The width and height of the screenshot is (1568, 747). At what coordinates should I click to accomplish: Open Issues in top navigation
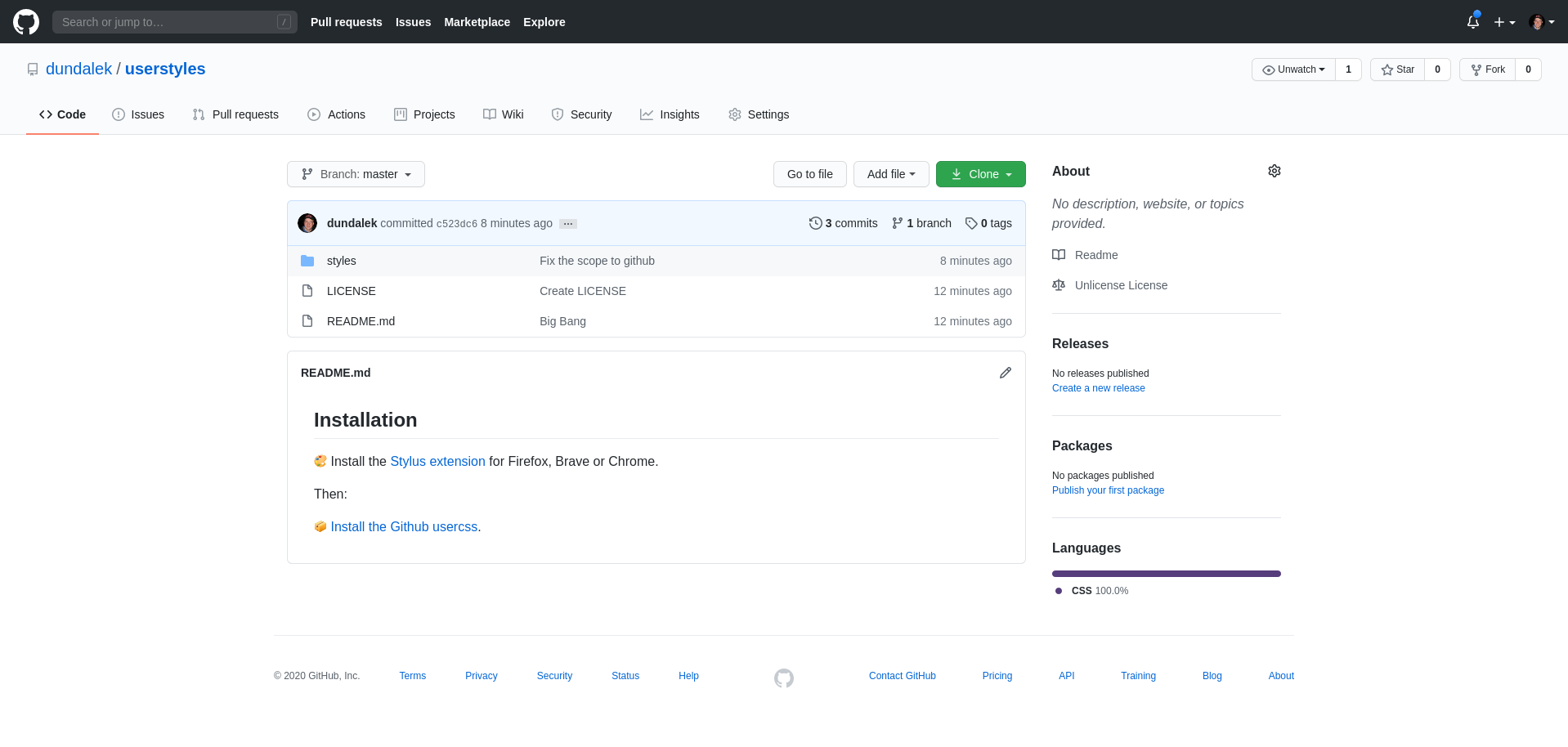413,22
